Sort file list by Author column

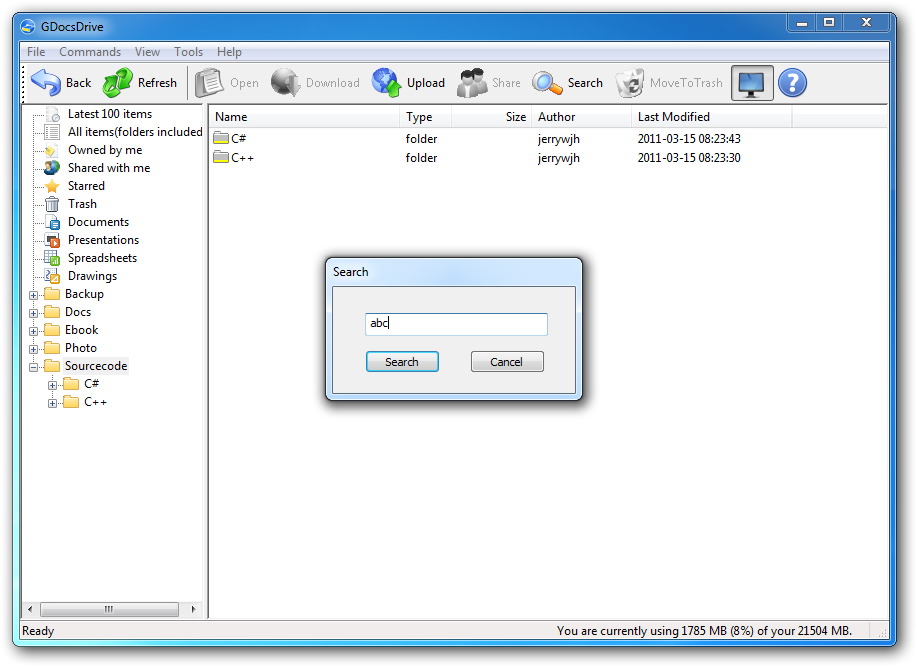pyautogui.click(x=581, y=117)
